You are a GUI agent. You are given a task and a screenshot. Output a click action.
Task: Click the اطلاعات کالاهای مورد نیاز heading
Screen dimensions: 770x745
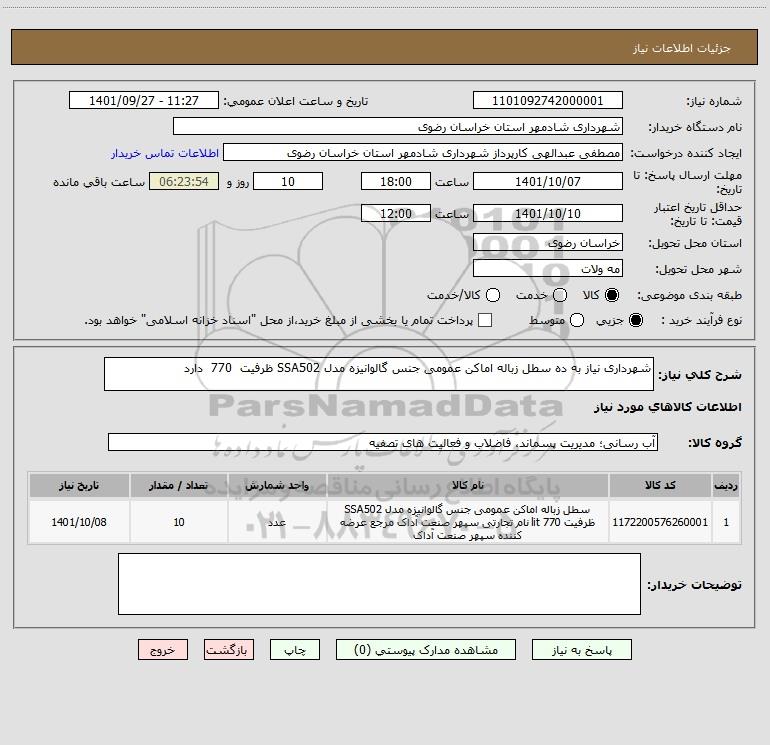pos(667,407)
